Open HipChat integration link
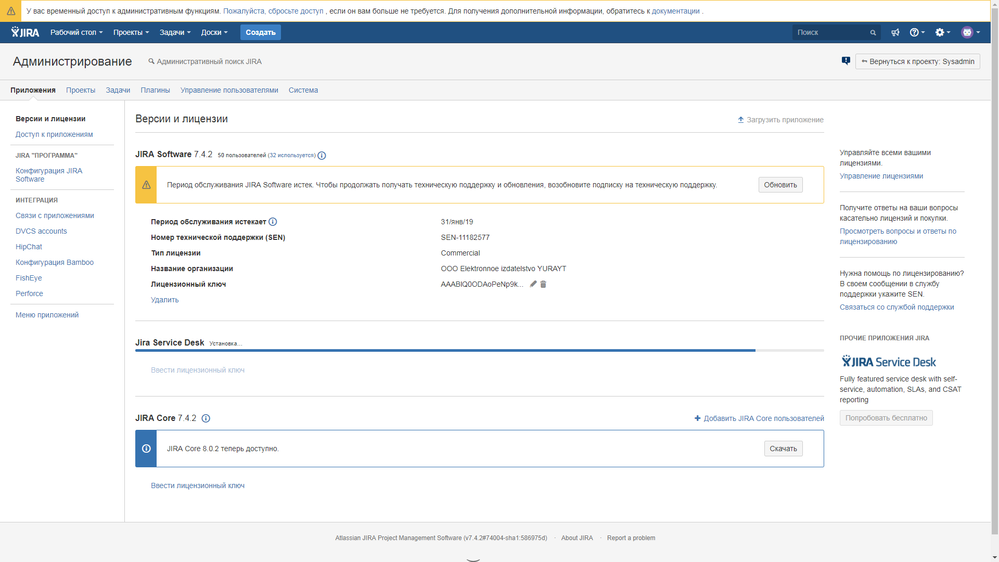 (29, 247)
